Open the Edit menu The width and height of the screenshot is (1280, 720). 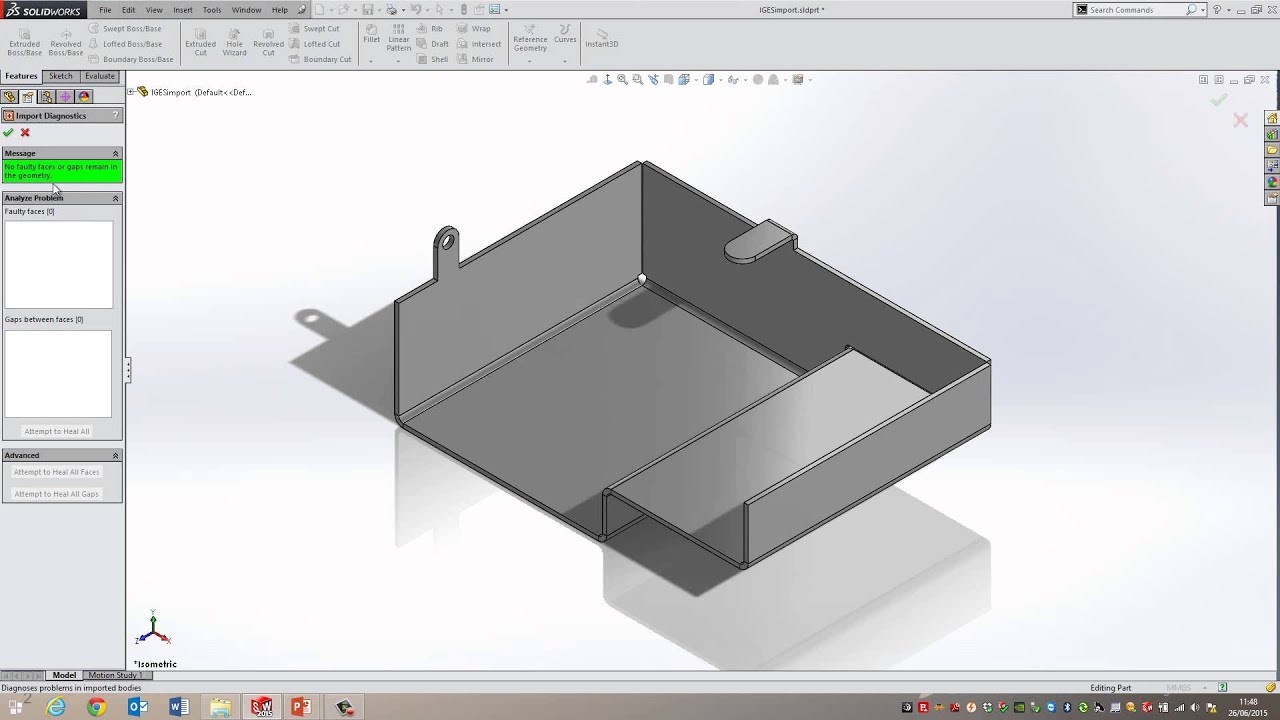[129, 10]
